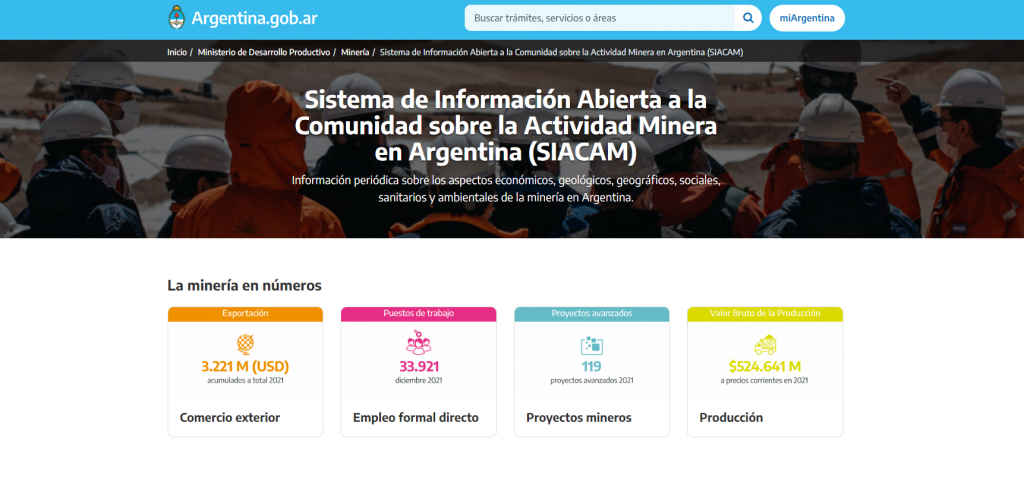Open Ministerio de Desarrollo Productivo breadcrumb
The height and width of the screenshot is (483, 1024).
(264, 52)
